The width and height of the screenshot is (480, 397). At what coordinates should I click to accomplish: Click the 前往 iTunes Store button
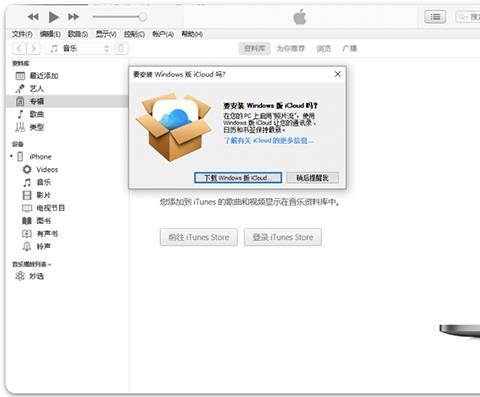(199, 237)
